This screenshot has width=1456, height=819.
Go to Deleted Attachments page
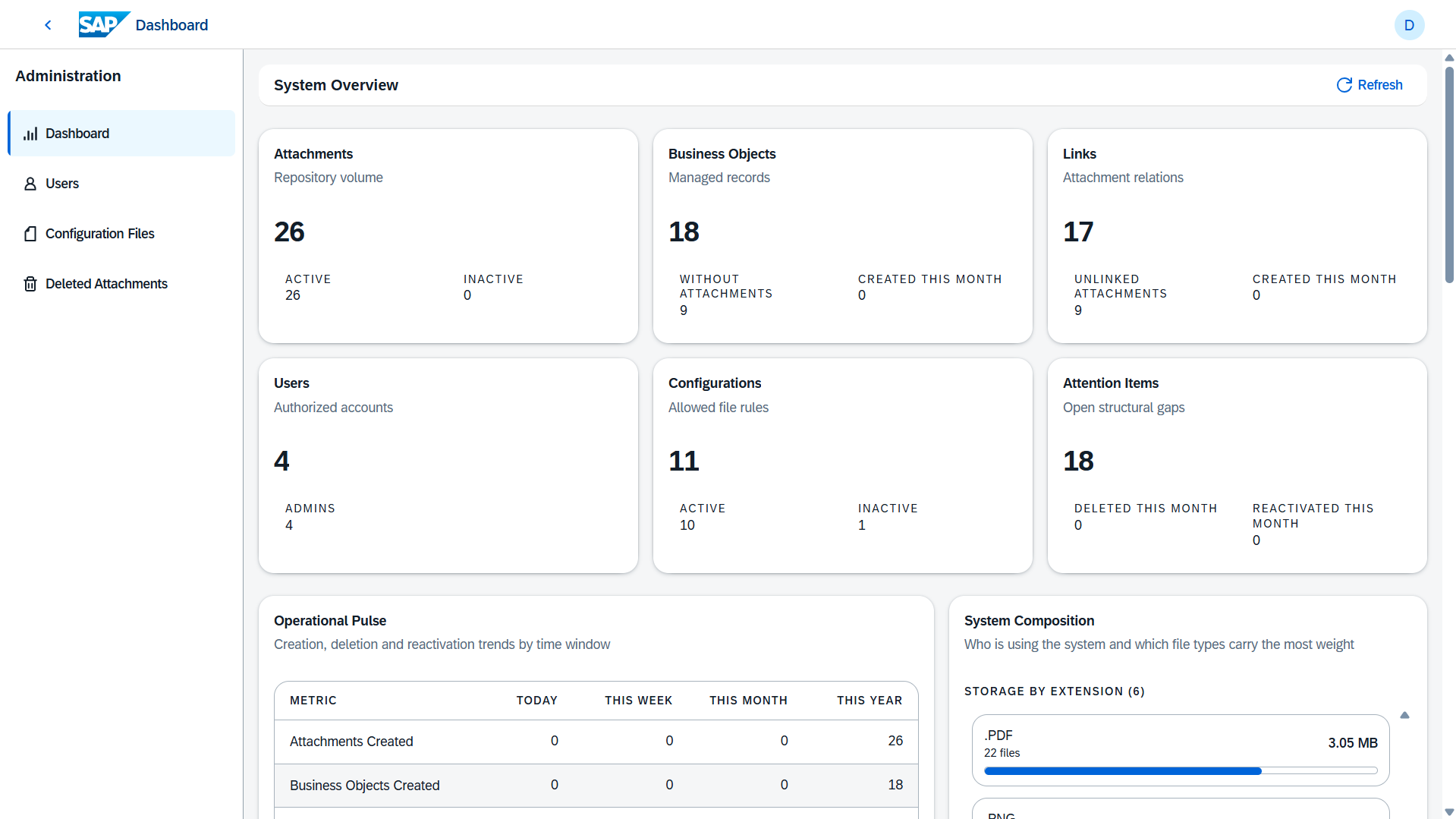click(121, 284)
